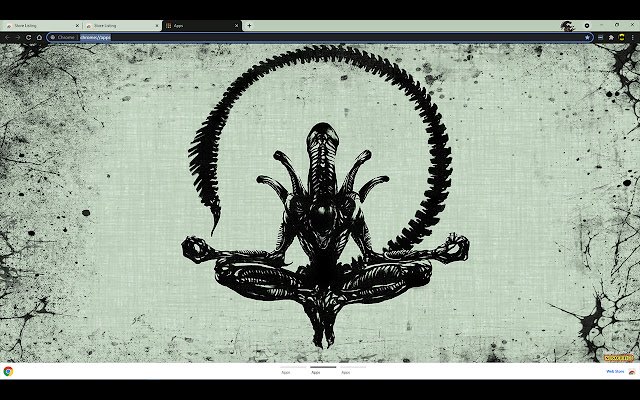Select the middle Apps page indicator
640x400 pixels.
[323, 370]
